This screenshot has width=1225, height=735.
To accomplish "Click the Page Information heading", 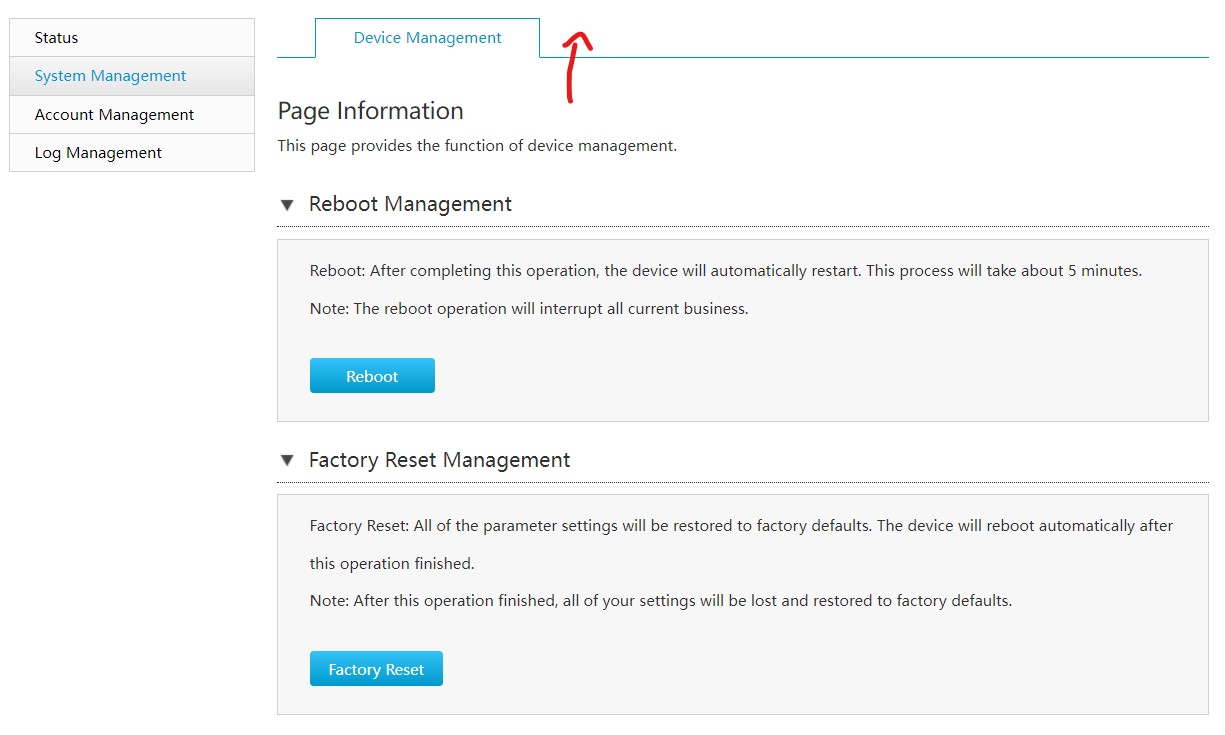I will click(x=370, y=111).
